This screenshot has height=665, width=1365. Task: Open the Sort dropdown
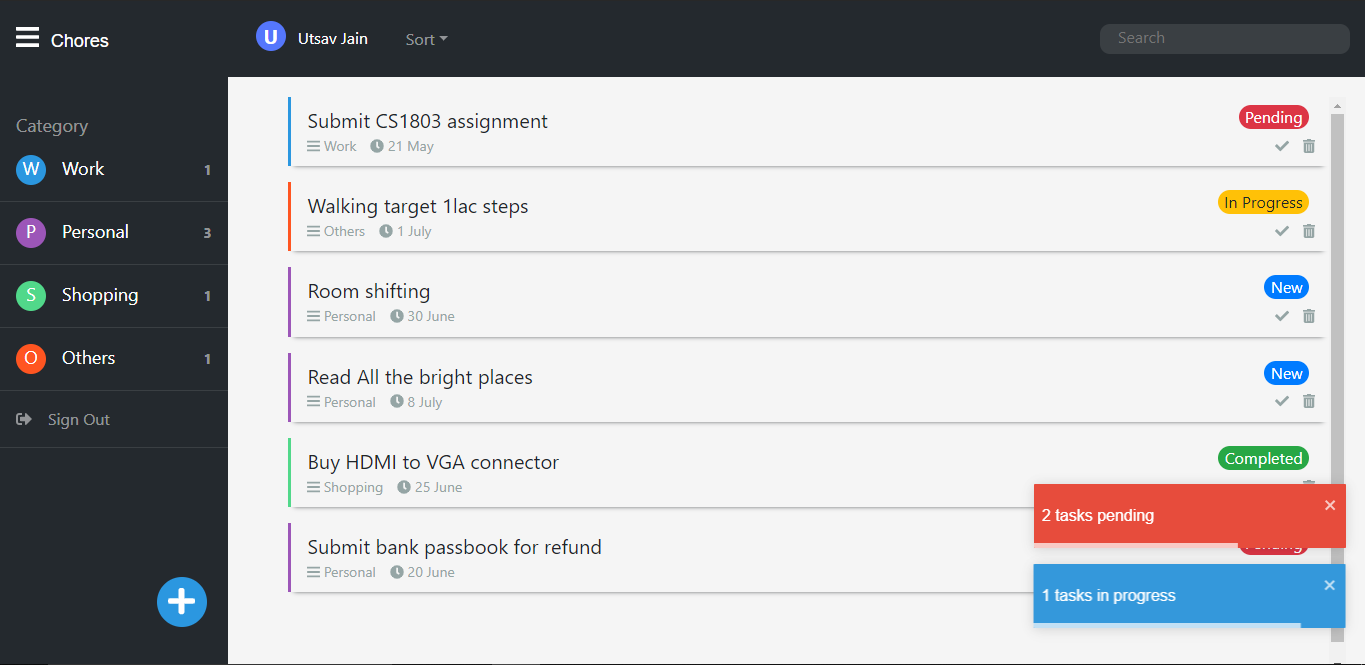coord(426,39)
